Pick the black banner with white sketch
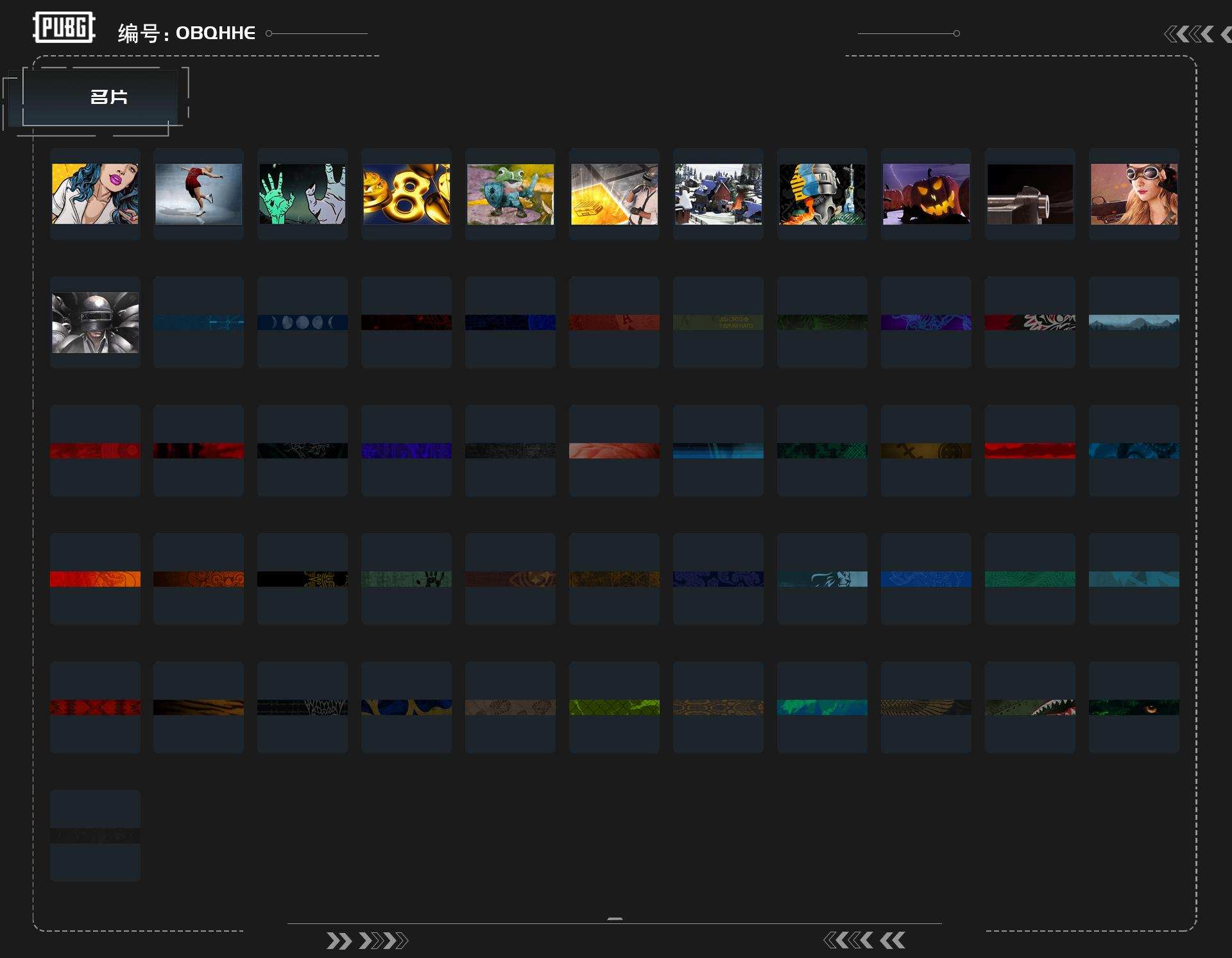The image size is (1232, 958). 302,450
